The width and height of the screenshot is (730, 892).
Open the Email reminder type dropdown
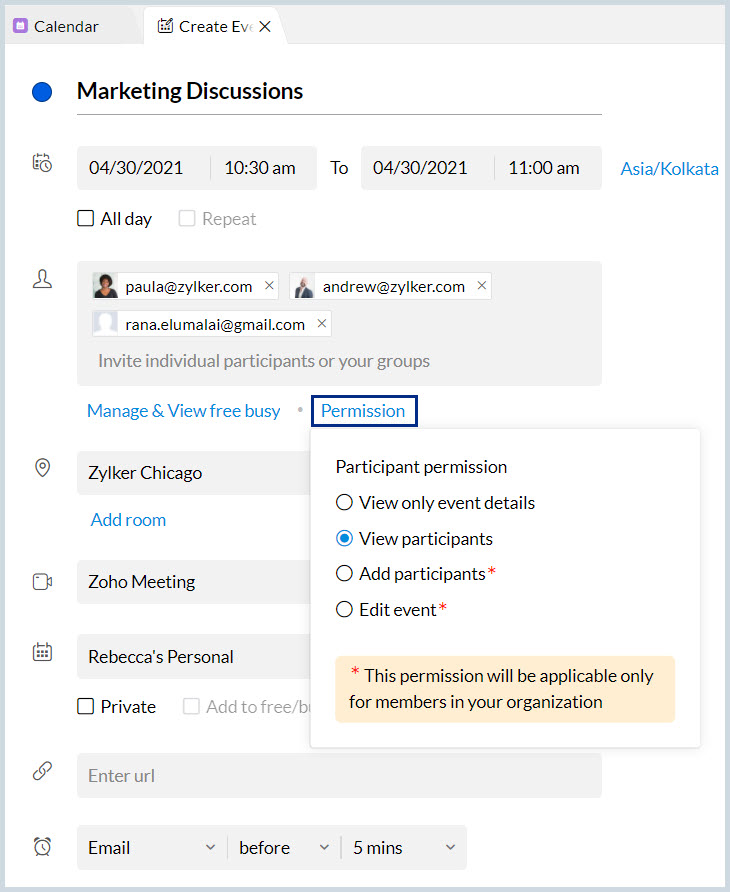click(x=152, y=847)
